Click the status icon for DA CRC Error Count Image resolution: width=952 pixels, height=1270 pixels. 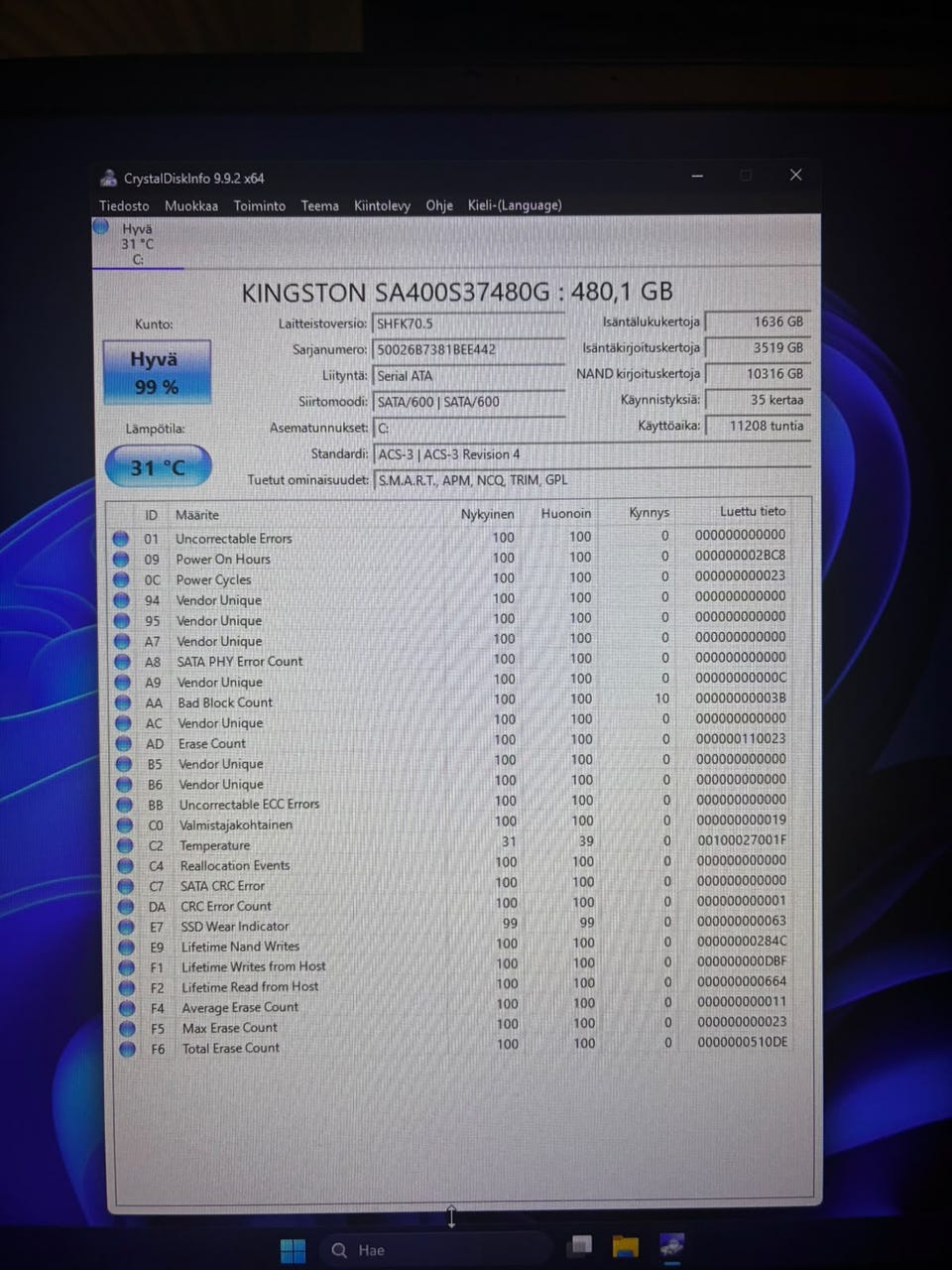(x=126, y=906)
